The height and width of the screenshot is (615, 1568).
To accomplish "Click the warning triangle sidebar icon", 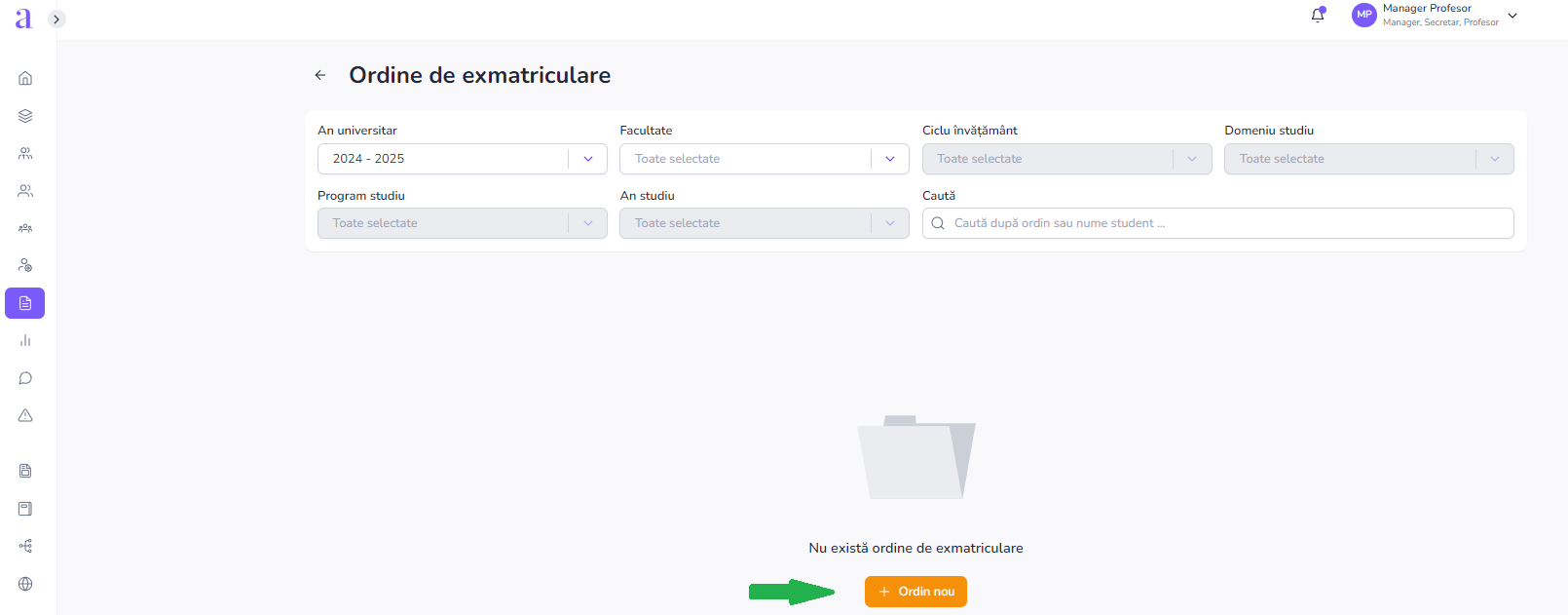I will (25, 415).
